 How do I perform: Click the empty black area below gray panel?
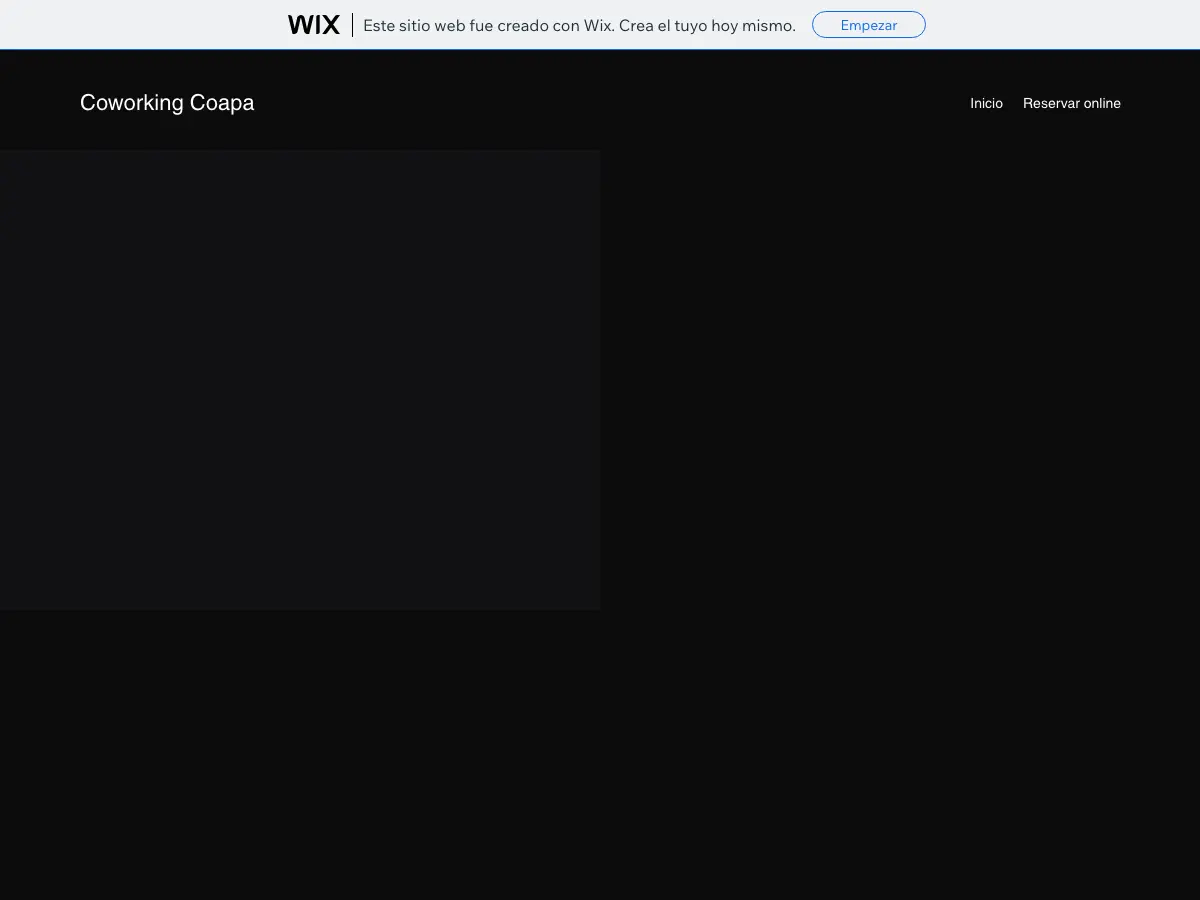point(600,755)
